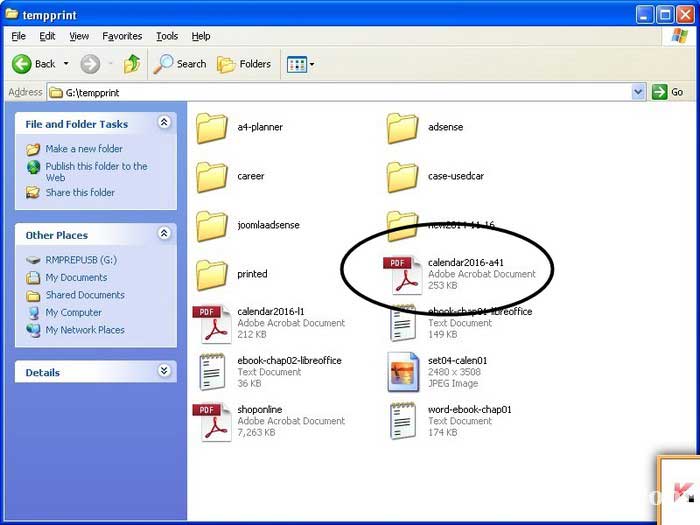The height and width of the screenshot is (525, 700).
Task: Click the My Computer icon in Other Places
Action: pos(33,312)
